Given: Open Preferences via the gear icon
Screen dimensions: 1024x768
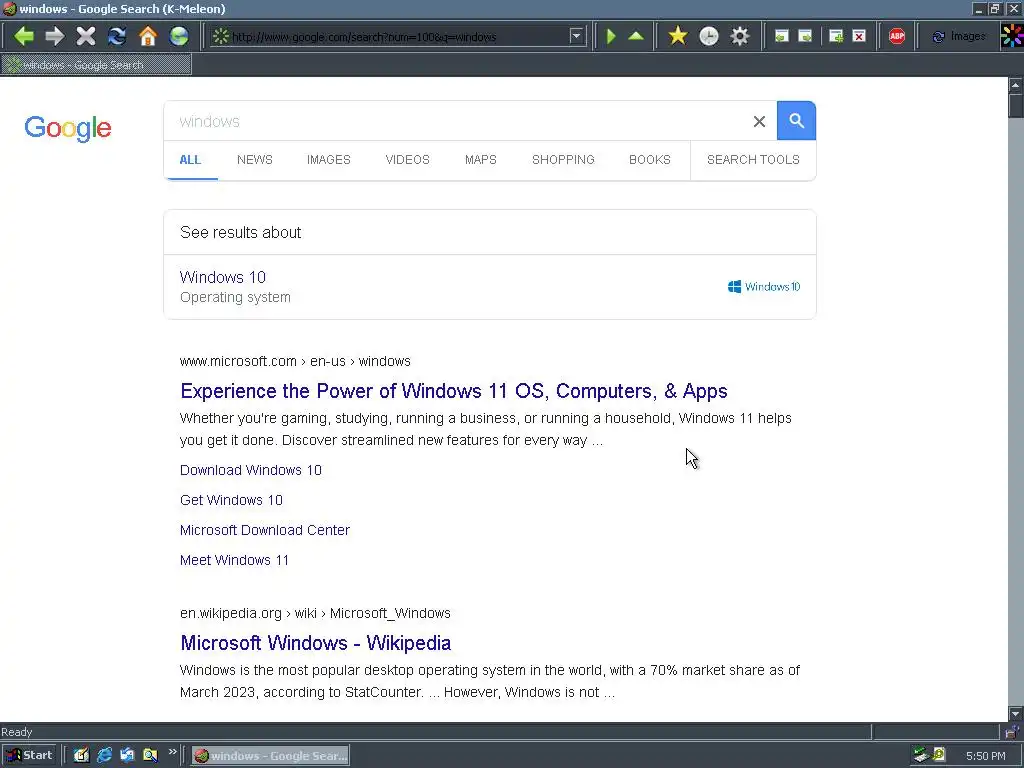Looking at the screenshot, I should click(739, 36).
